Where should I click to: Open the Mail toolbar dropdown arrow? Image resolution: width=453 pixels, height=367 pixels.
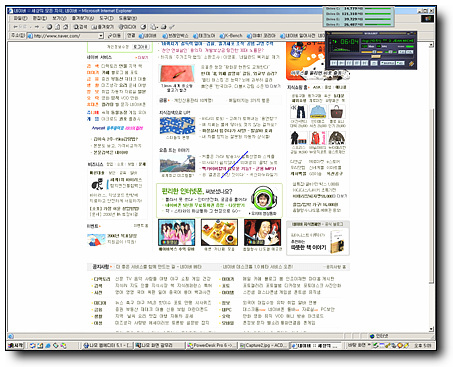click(157, 27)
